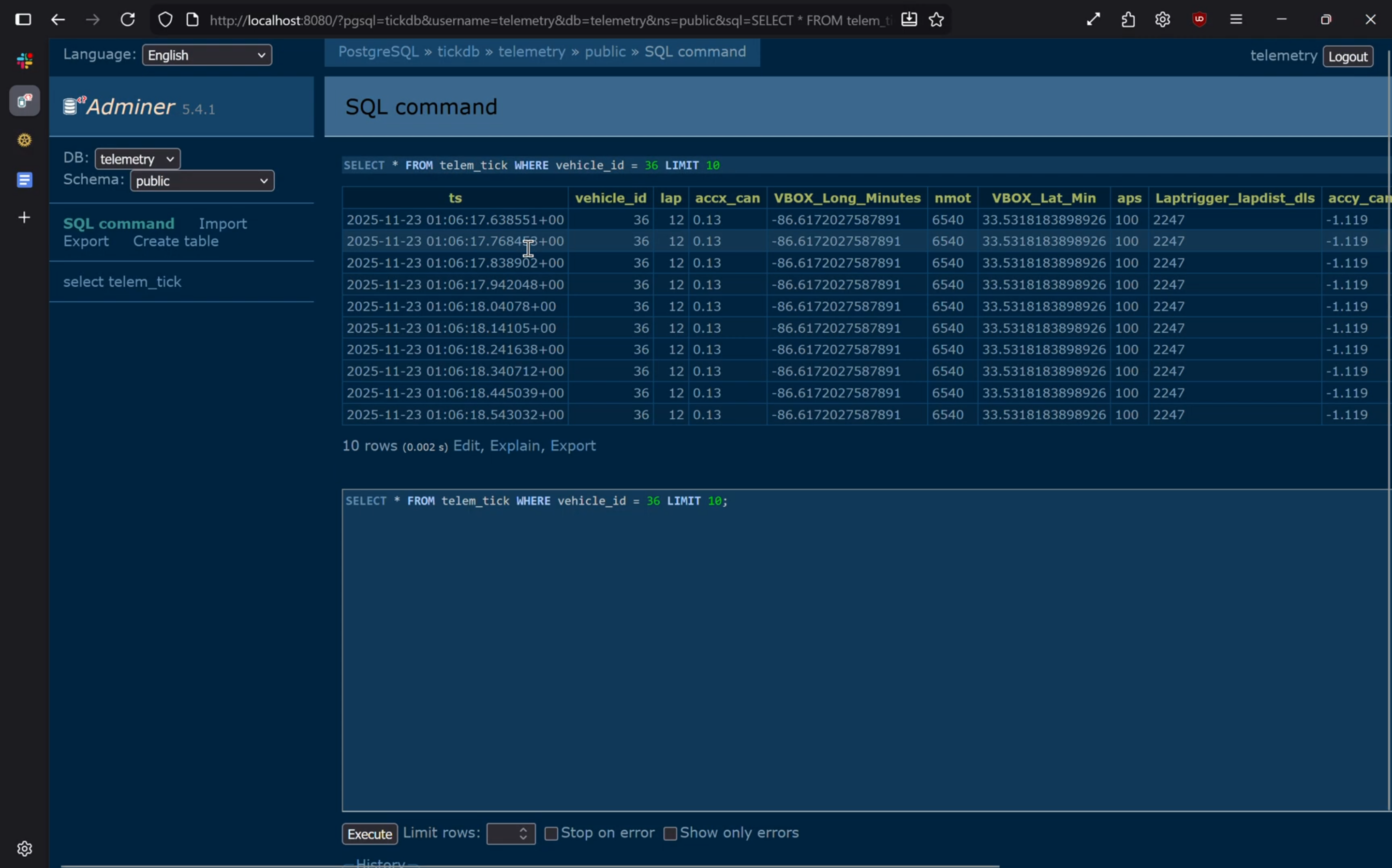Toggle the Show only errors checkbox
Viewport: 1392px width, 868px height.
[670, 833]
